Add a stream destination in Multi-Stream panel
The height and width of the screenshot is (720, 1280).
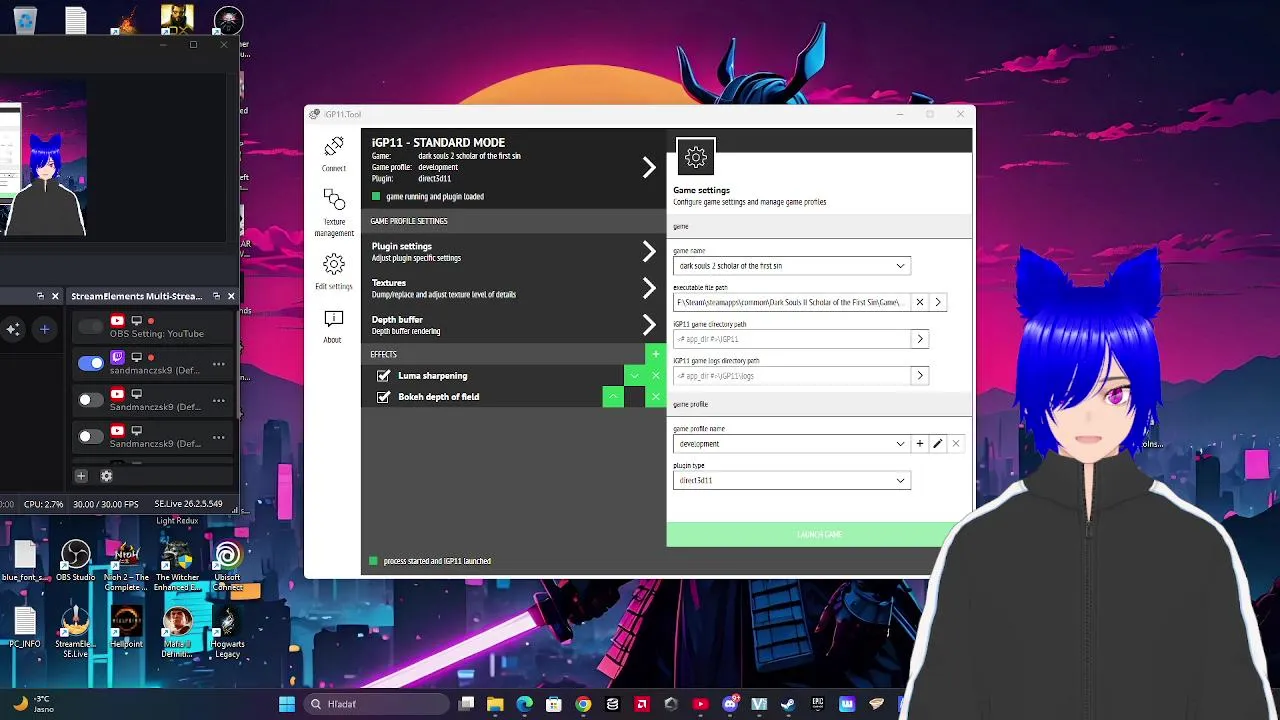pyautogui.click(x=81, y=476)
